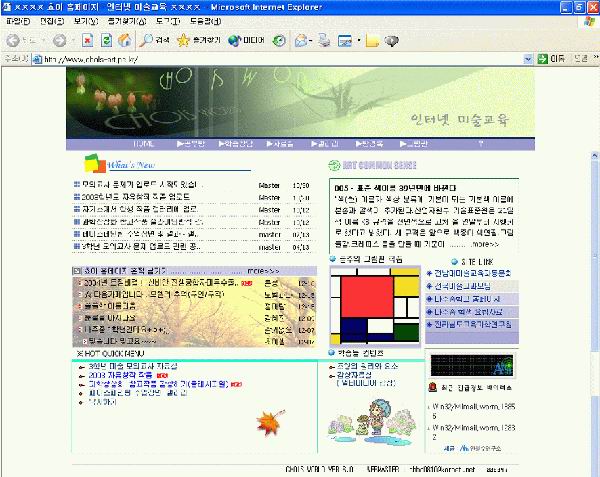Screen dimensions: 600x477
Task: Open the Help (H) menu
Action: click(205, 21)
